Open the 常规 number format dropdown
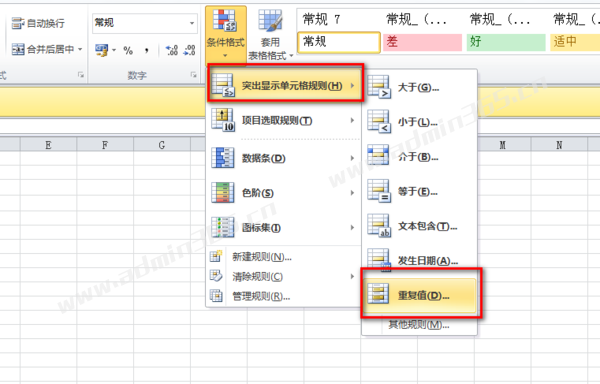This screenshot has width=600, height=384. pos(192,23)
